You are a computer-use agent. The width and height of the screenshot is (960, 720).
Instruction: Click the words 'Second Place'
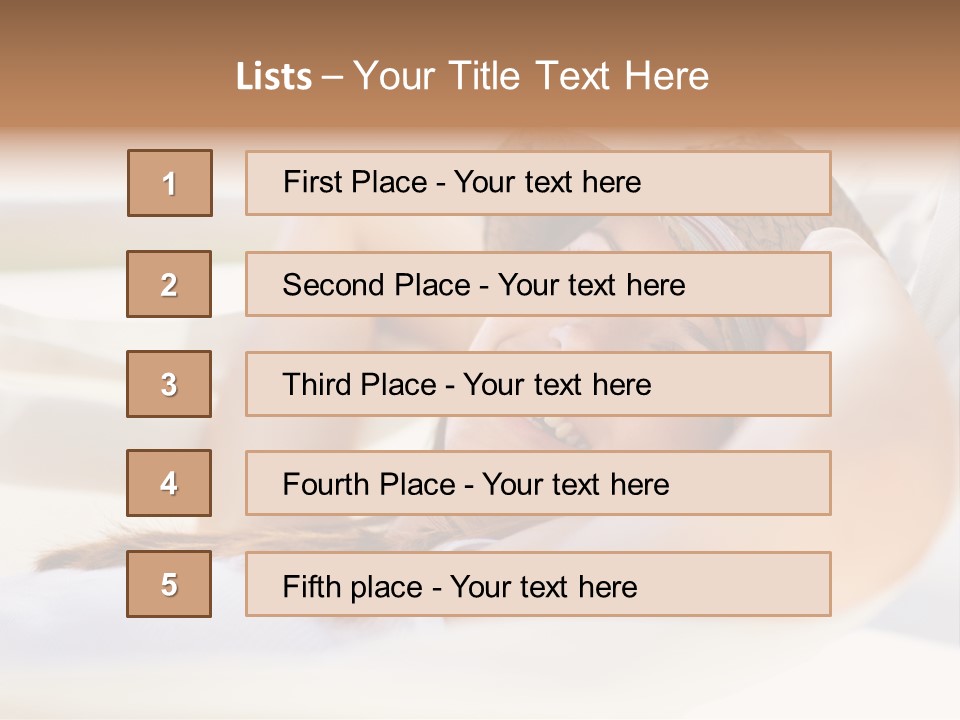(376, 285)
